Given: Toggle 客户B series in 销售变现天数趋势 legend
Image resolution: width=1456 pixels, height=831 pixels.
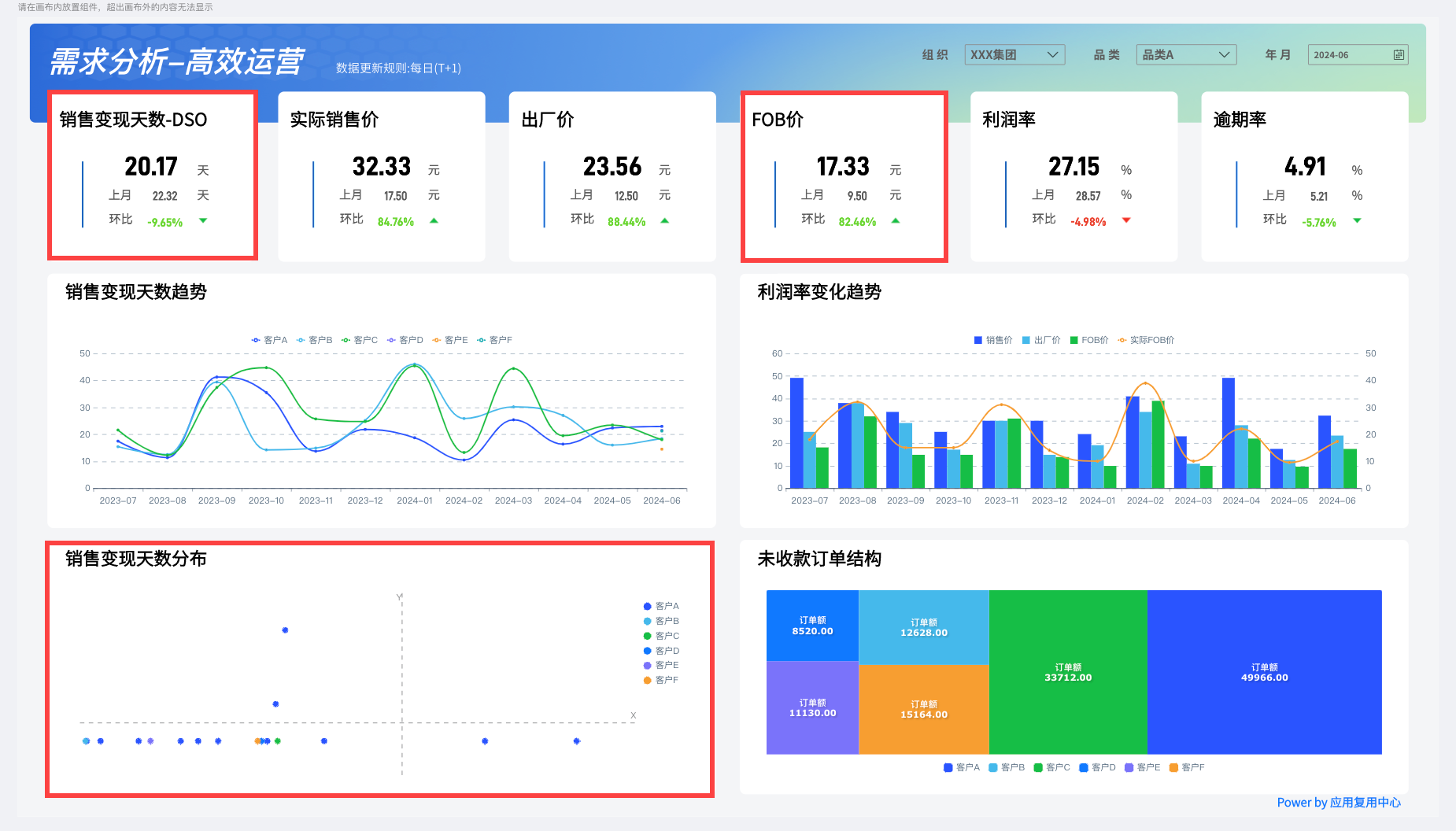Looking at the screenshot, I should 314,340.
